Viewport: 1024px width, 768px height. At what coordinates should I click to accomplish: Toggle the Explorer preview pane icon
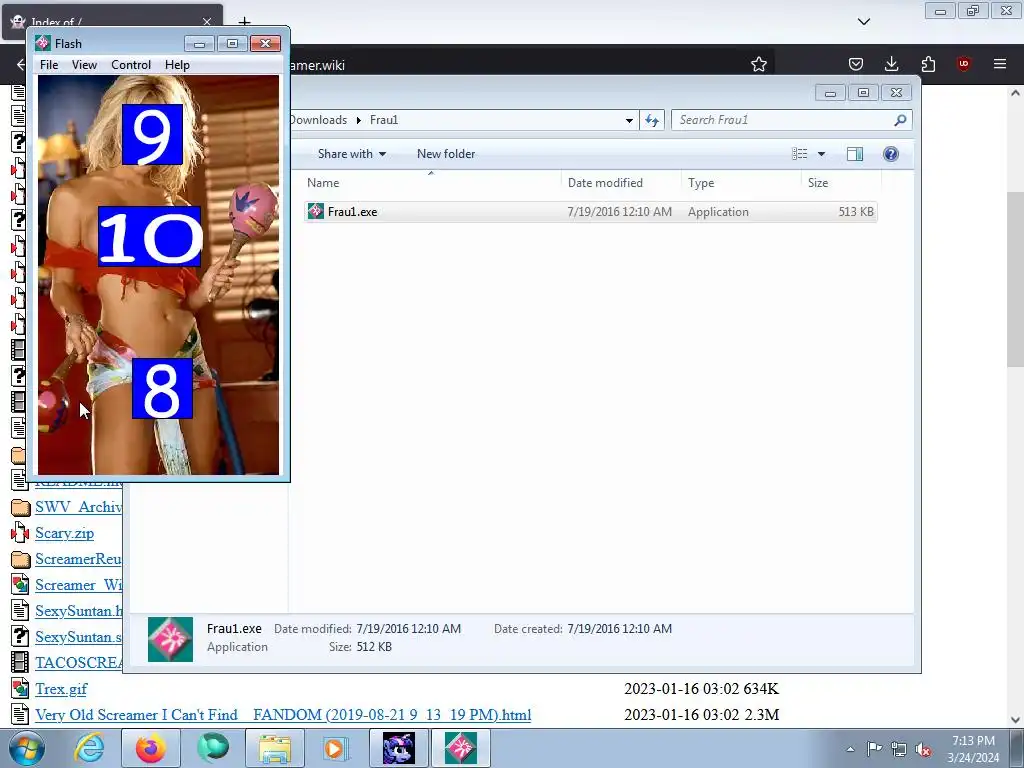tap(855, 154)
